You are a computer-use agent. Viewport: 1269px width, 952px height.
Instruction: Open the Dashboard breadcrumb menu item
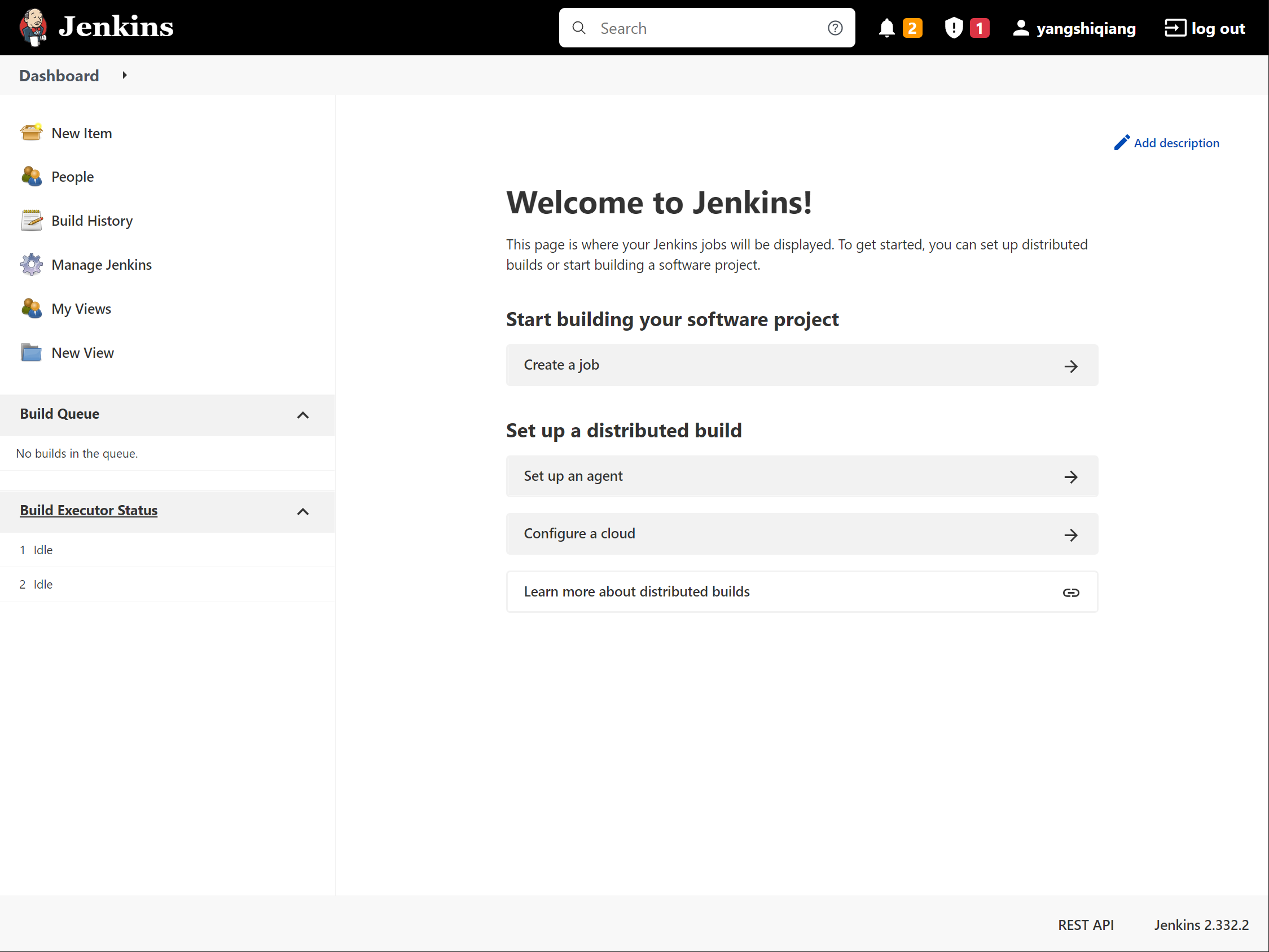click(x=59, y=75)
